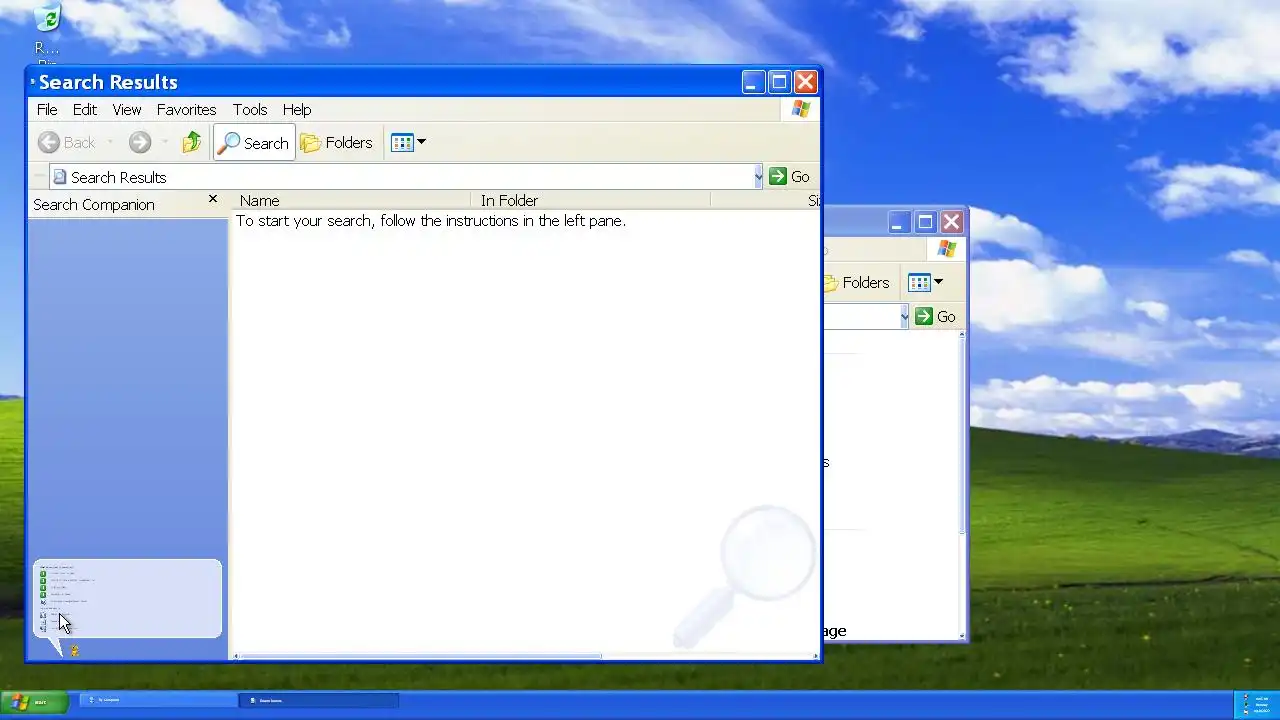Sort results by Name column header
1280x720 pixels.
(x=351, y=201)
